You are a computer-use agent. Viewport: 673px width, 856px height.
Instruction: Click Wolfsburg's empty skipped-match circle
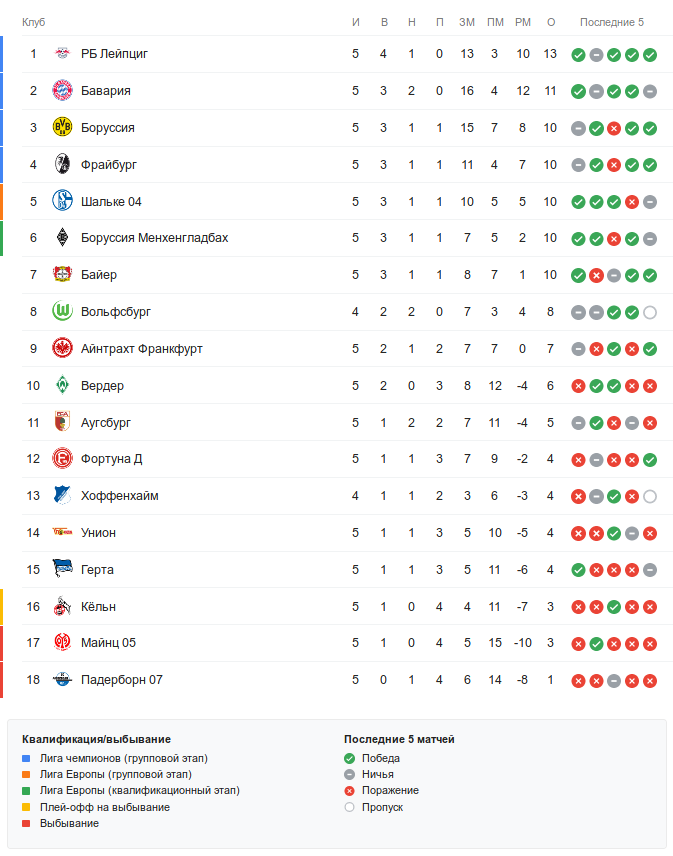(650, 312)
